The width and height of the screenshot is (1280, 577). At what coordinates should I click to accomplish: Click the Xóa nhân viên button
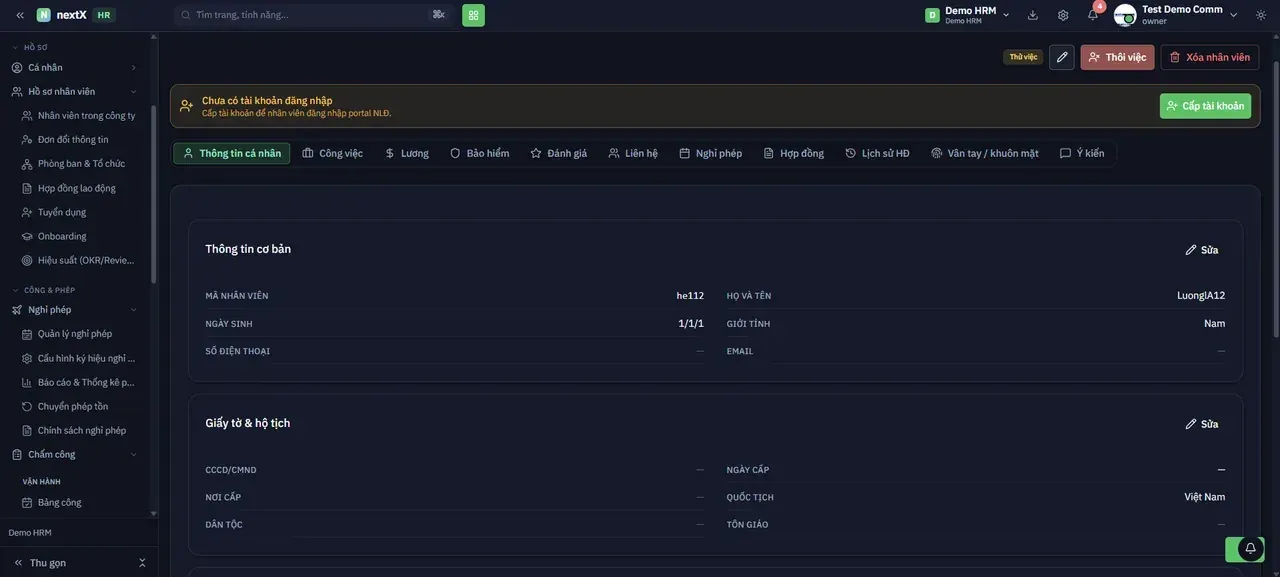1210,57
